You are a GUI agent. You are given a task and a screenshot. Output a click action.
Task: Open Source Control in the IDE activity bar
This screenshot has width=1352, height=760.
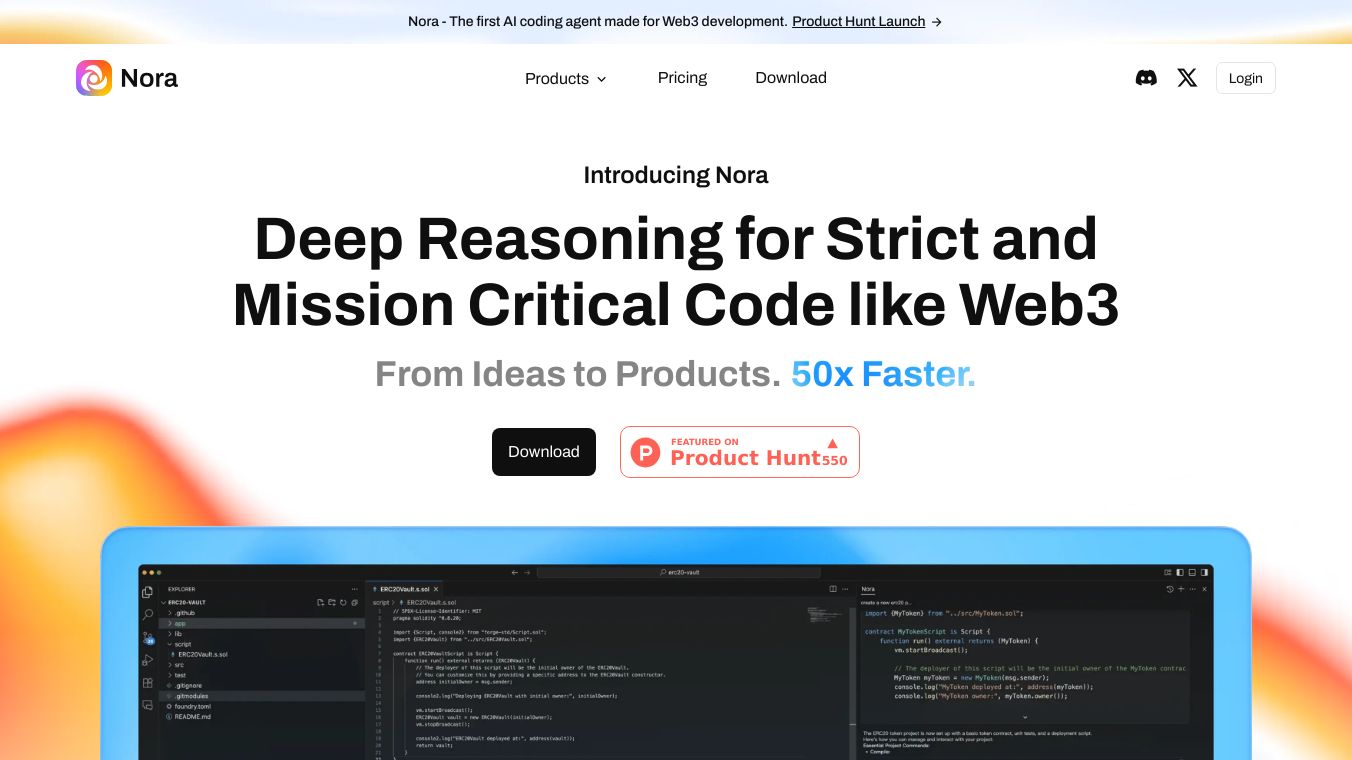(148, 637)
